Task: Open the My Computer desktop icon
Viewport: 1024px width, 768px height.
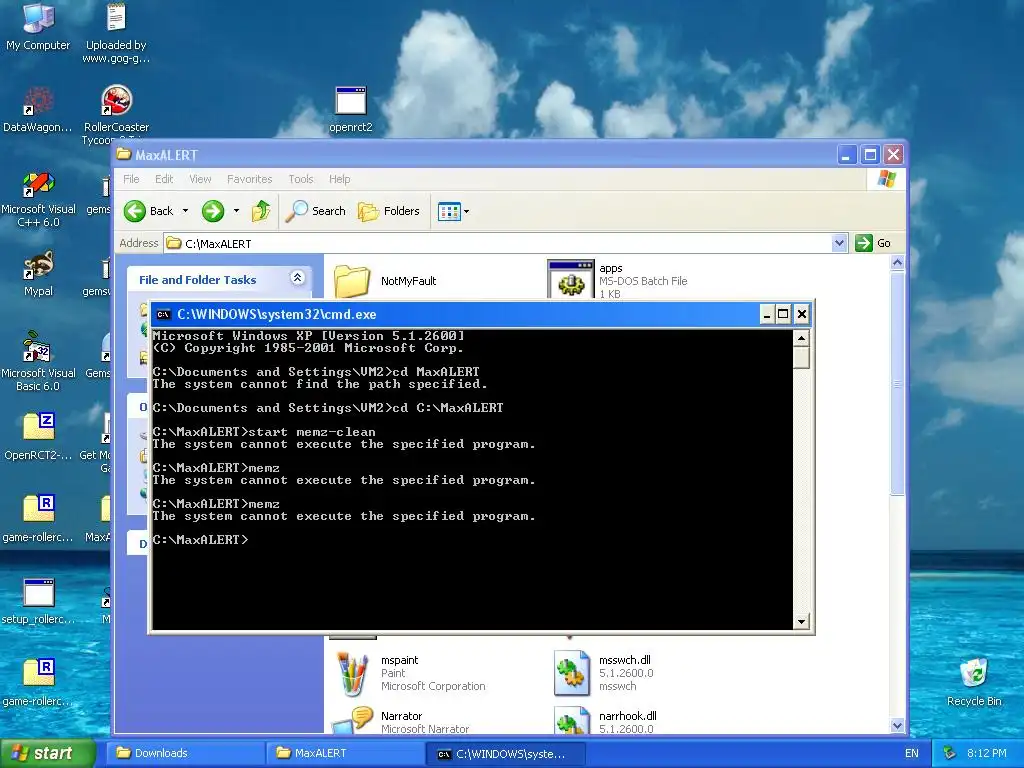Action: 38,26
